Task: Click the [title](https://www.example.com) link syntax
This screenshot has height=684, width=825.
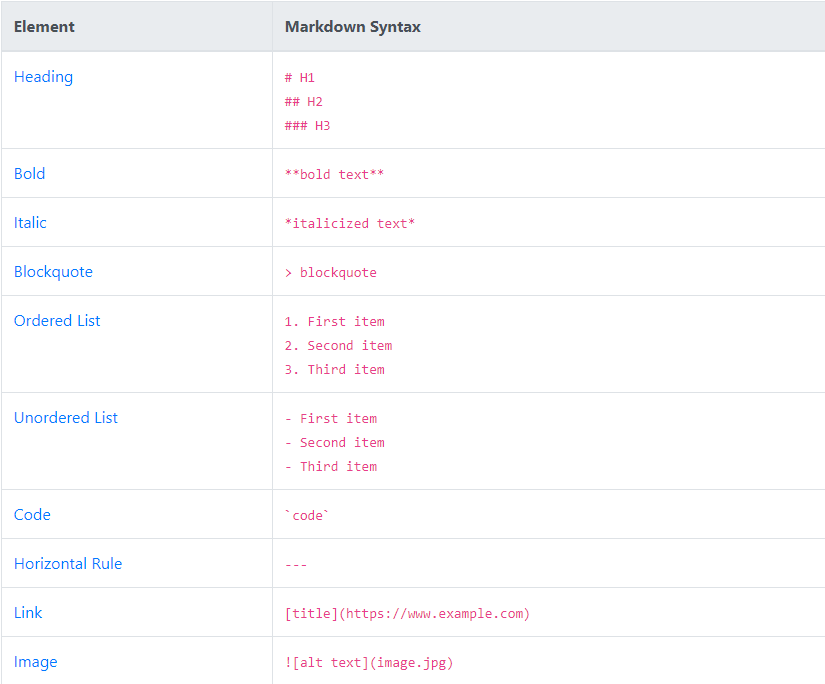Action: 407,614
